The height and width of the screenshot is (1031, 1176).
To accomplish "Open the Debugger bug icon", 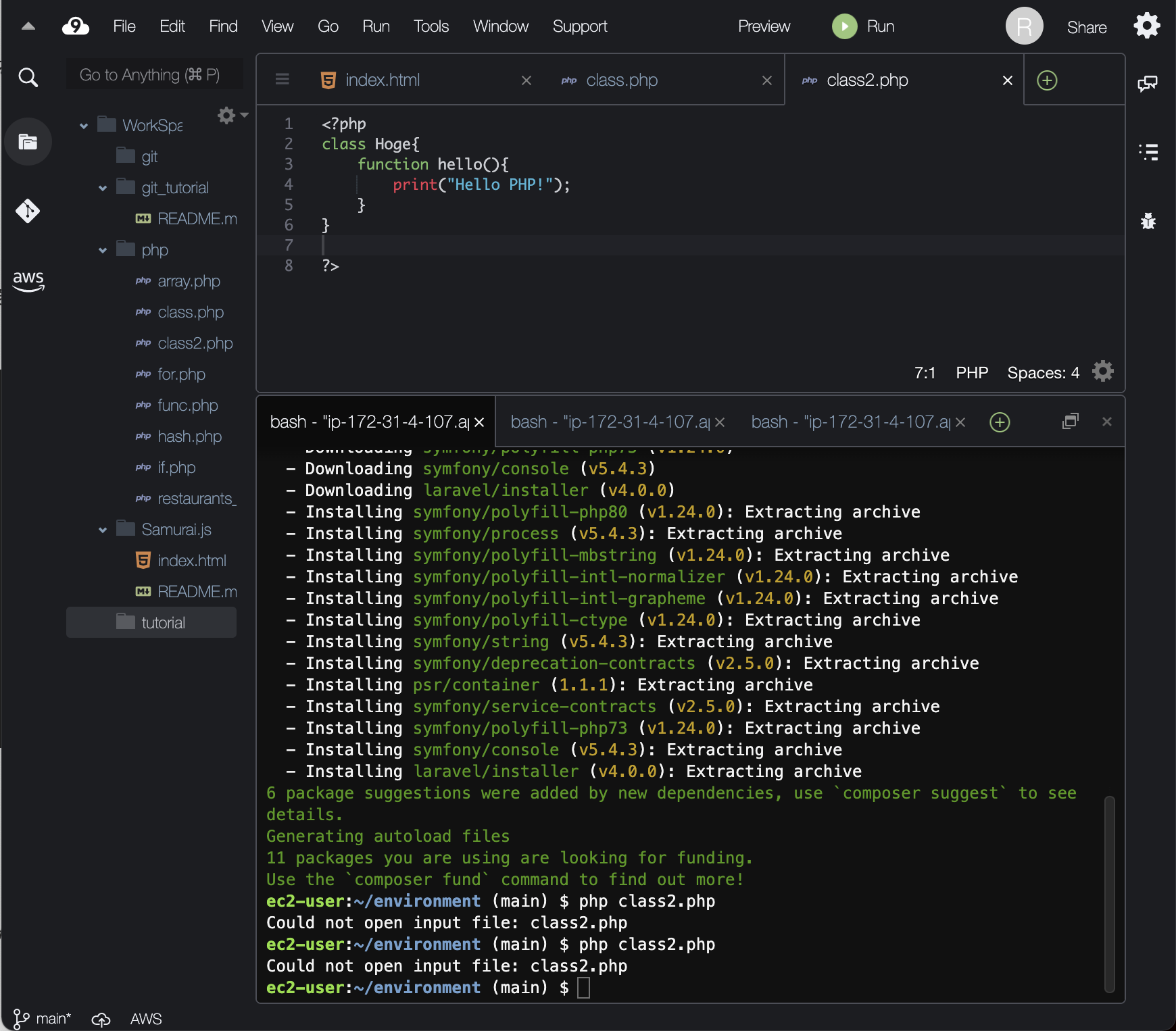I will click(1148, 221).
